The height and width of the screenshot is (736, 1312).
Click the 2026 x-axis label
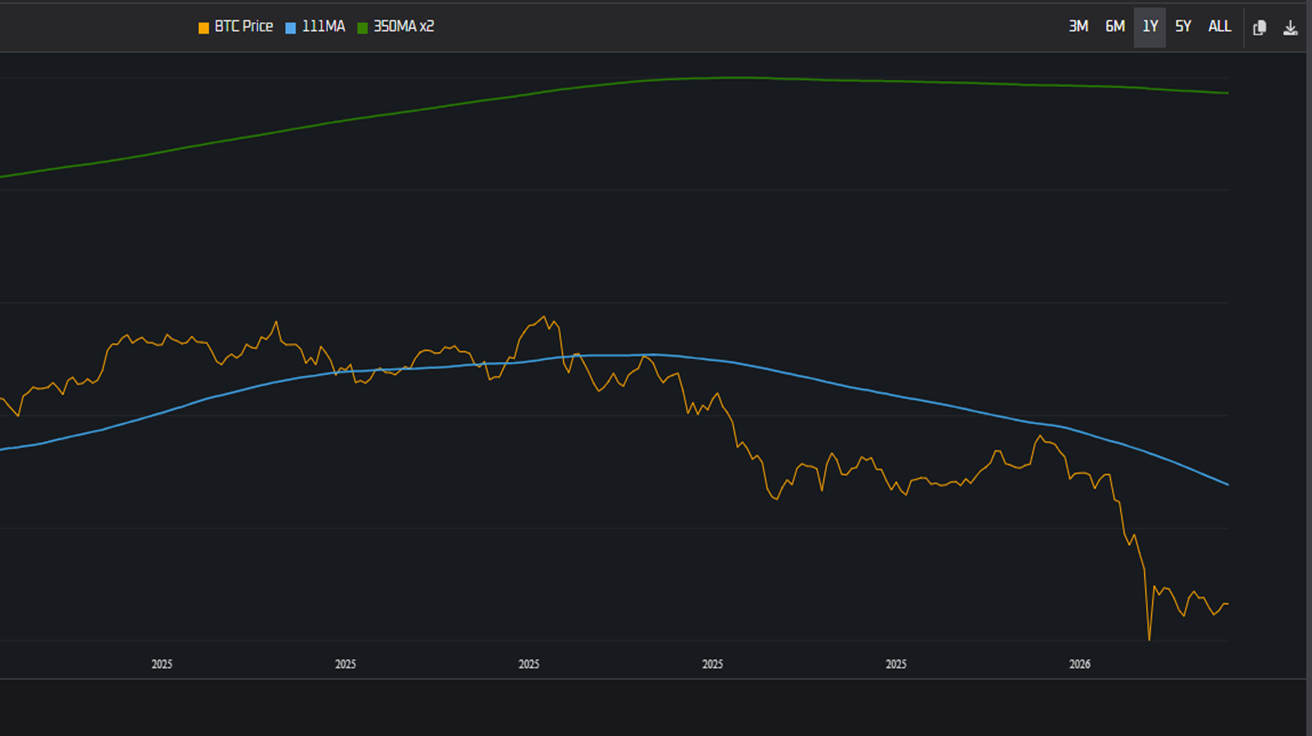[x=1079, y=664]
